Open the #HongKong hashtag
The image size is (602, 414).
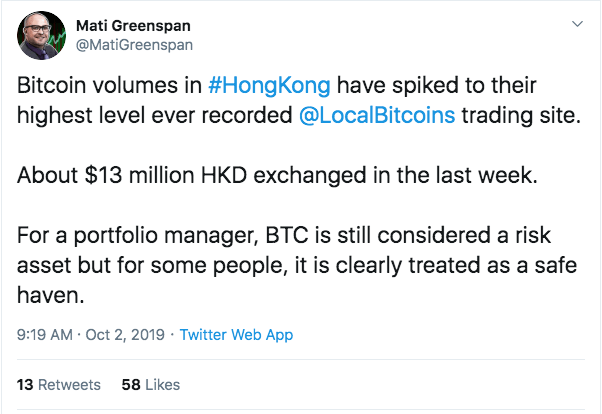coord(269,85)
